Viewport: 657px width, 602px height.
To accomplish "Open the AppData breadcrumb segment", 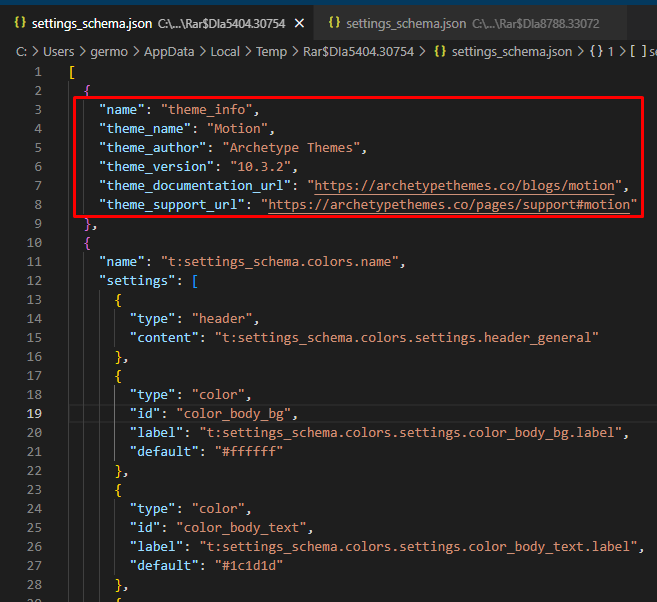I will tap(169, 52).
